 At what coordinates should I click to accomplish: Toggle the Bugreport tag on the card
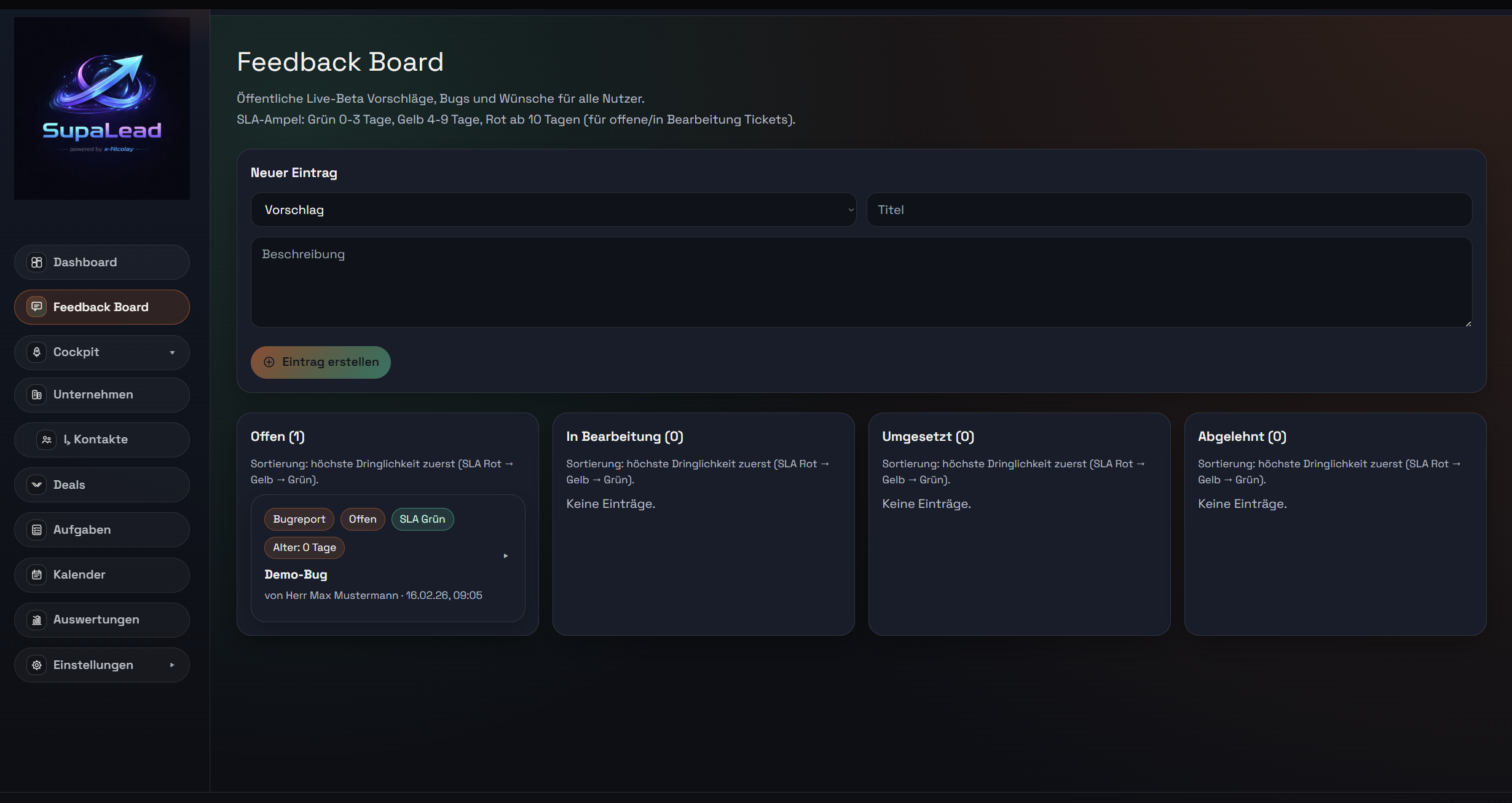[299, 519]
